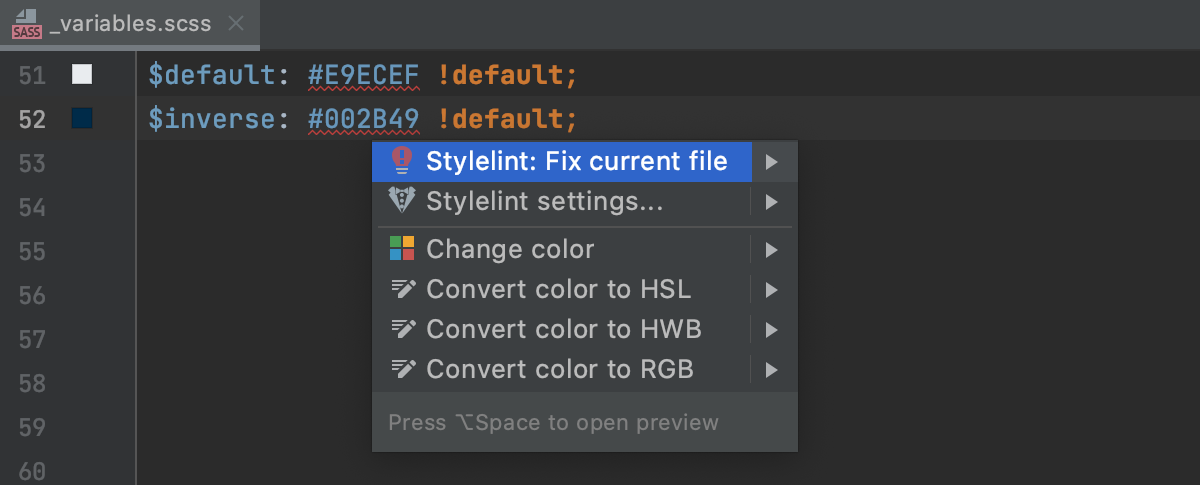Click the Stylelint settings tuxedo icon
Viewport: 1200px width, 485px height.
point(401,201)
